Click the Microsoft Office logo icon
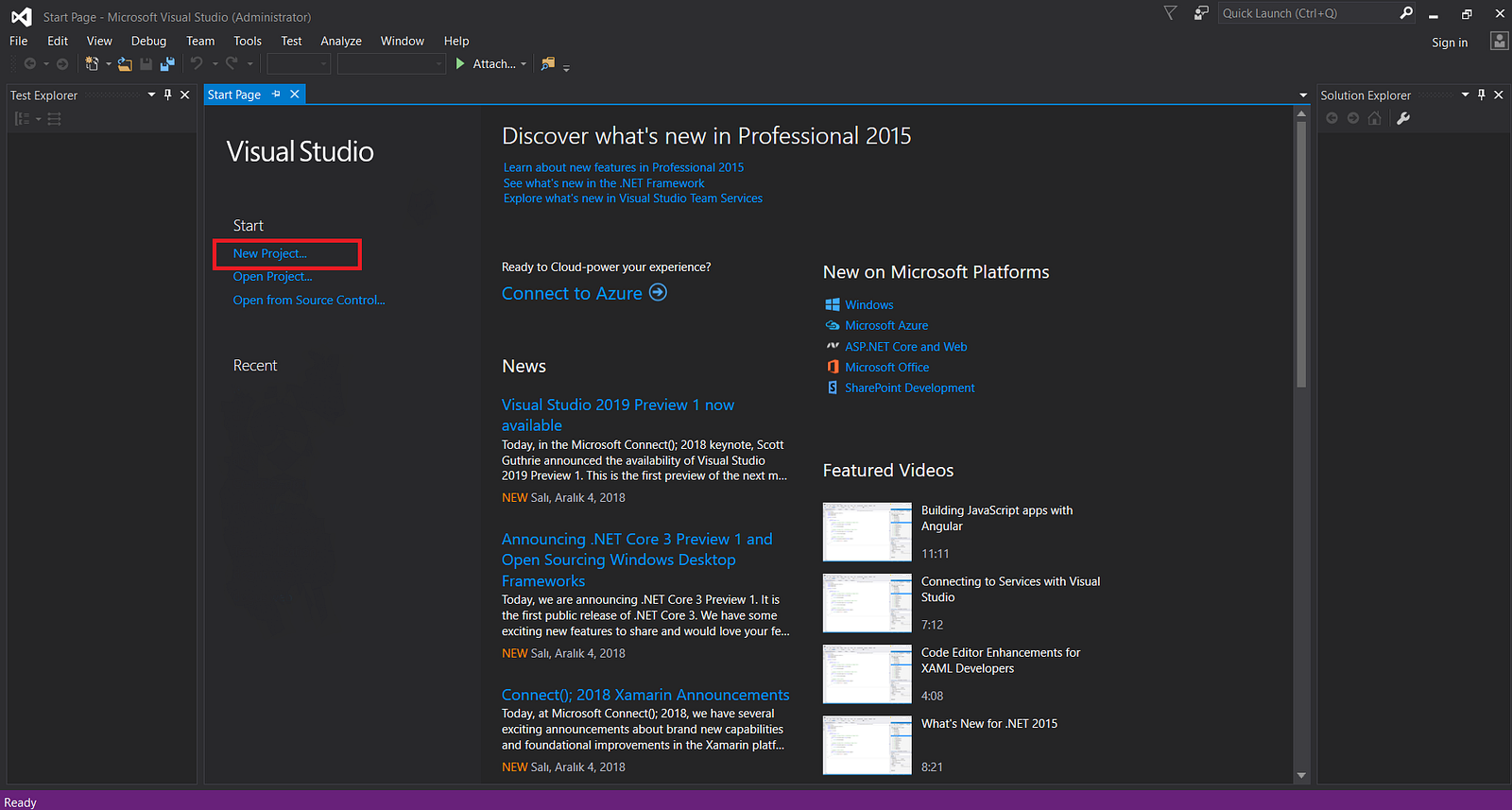 [833, 367]
